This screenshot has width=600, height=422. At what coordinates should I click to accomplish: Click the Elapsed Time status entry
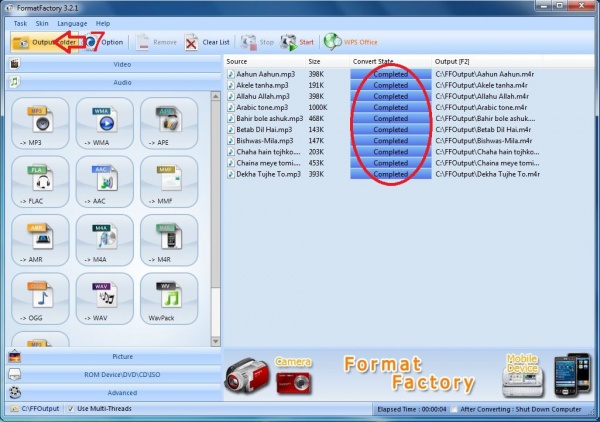tap(412, 409)
